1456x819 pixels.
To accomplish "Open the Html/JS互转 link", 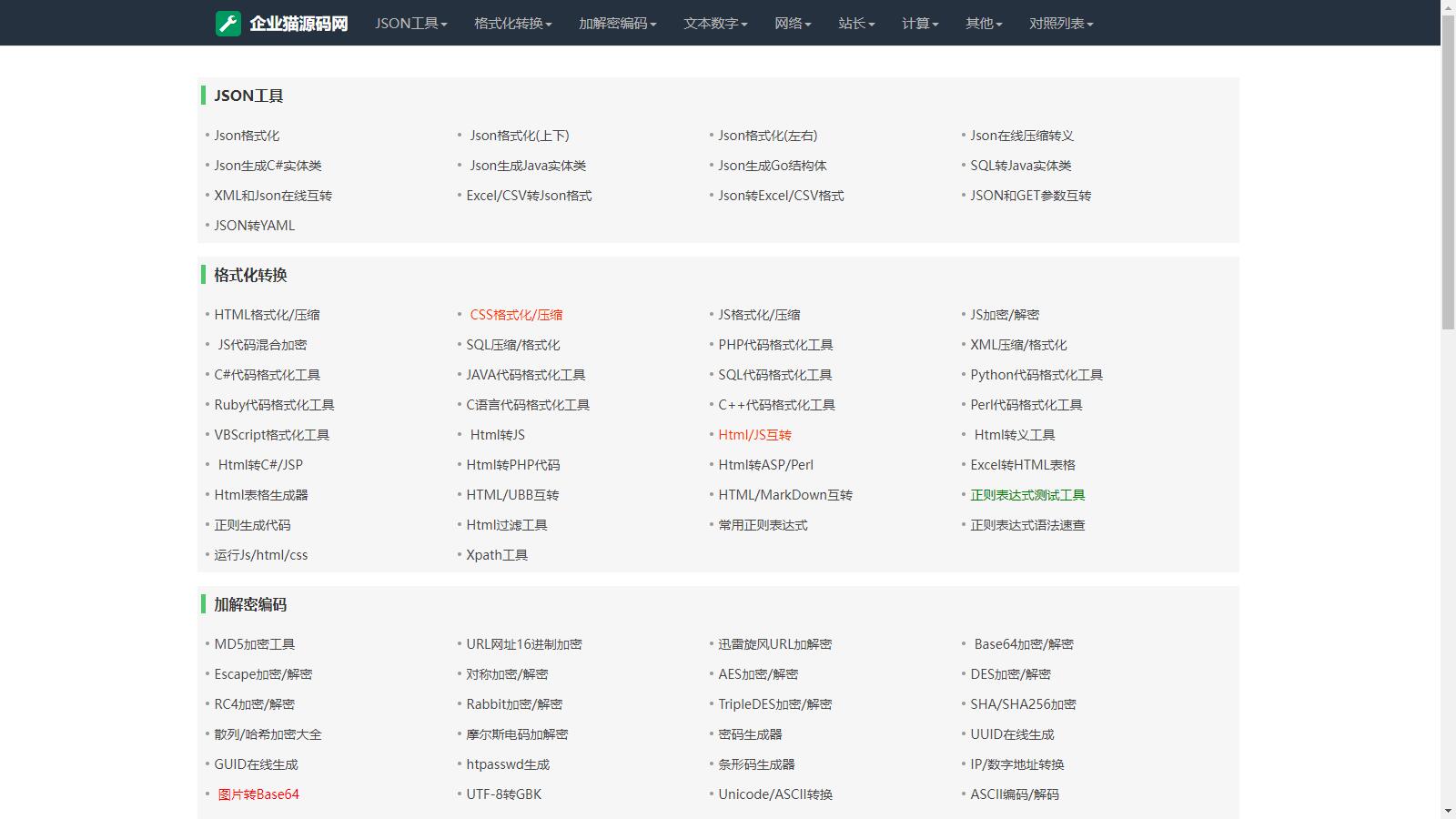I will [x=754, y=435].
